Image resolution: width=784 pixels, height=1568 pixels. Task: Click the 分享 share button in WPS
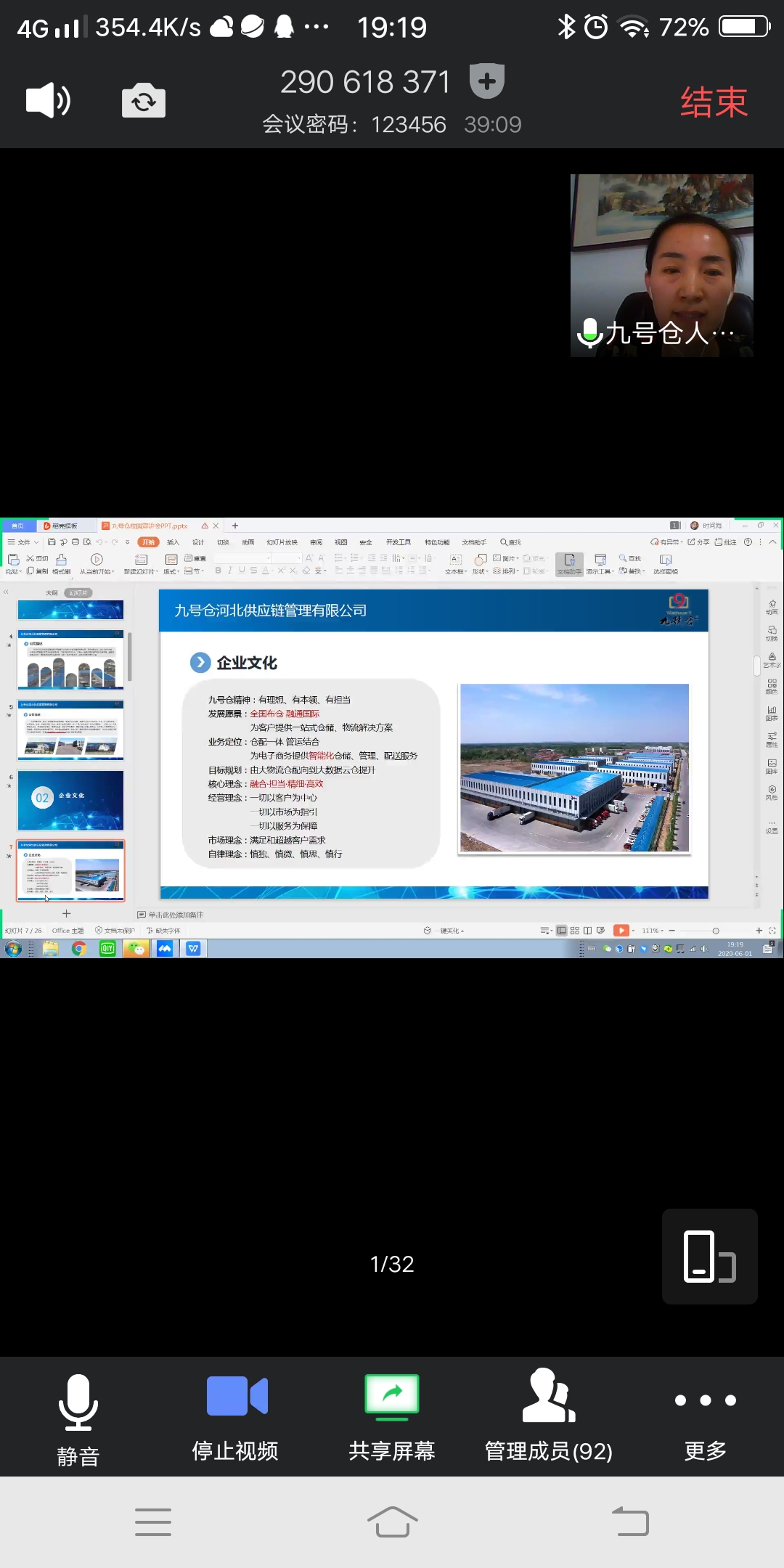click(x=698, y=542)
